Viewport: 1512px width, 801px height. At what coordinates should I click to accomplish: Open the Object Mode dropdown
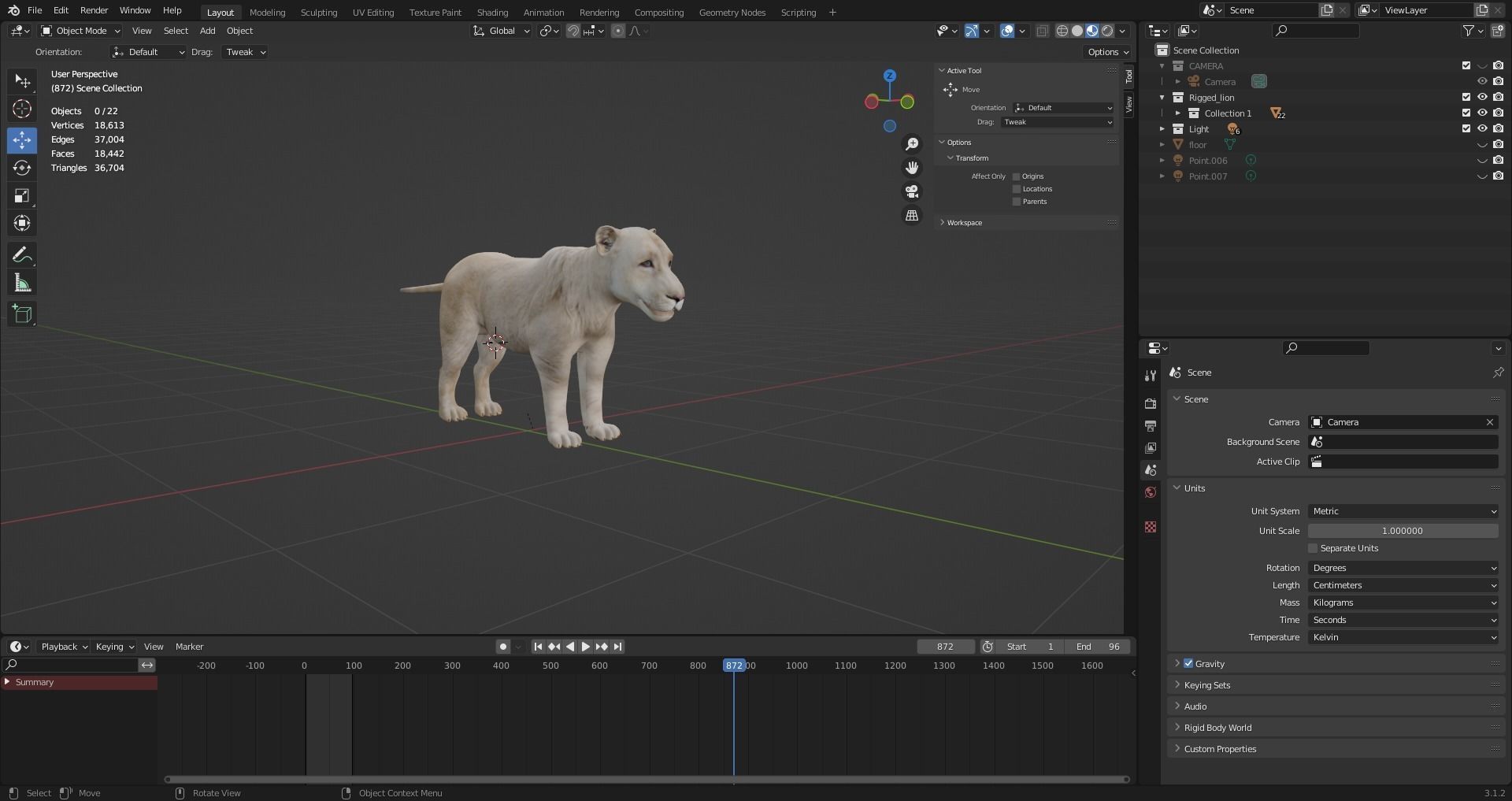click(x=80, y=31)
